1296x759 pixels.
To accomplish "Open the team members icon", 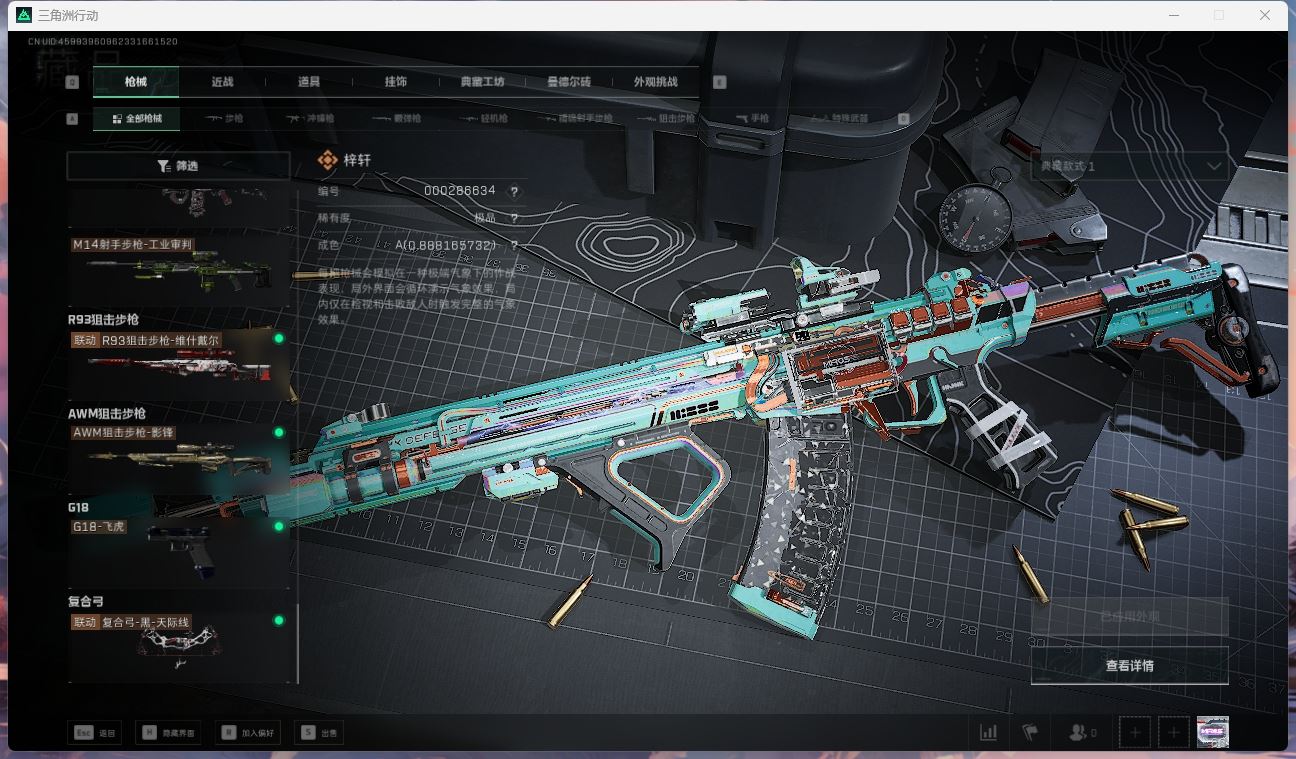I will pos(1078,733).
